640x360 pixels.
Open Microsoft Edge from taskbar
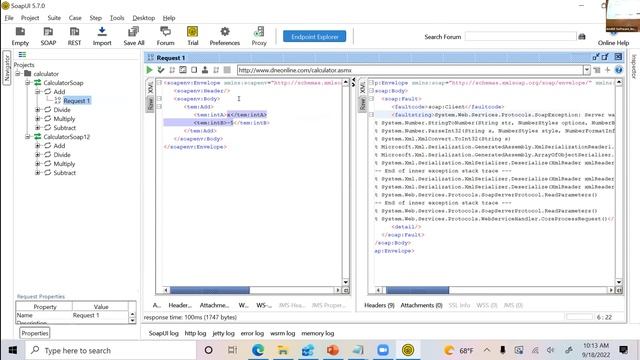[x=258, y=350]
